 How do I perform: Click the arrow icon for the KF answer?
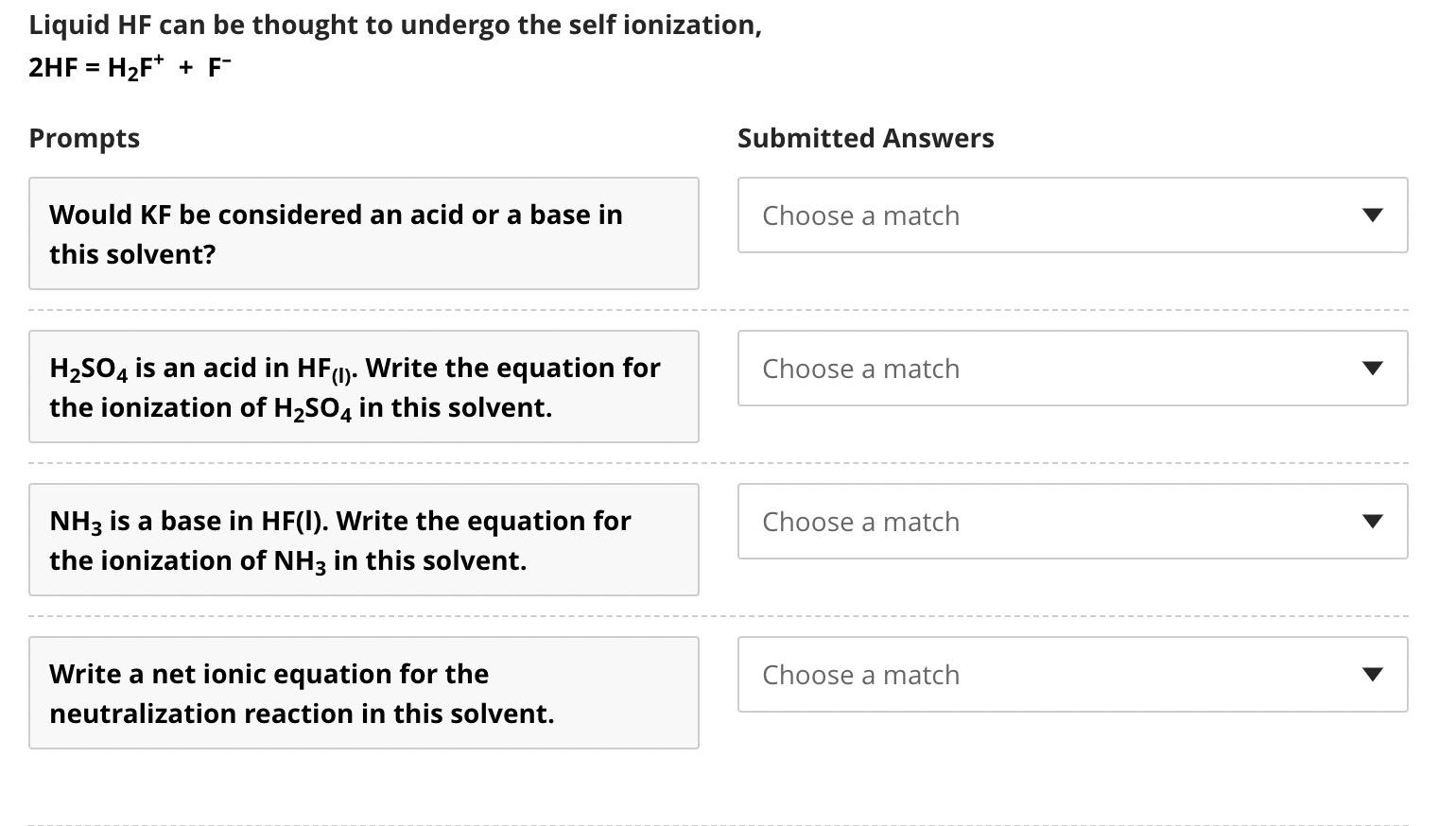1372,215
